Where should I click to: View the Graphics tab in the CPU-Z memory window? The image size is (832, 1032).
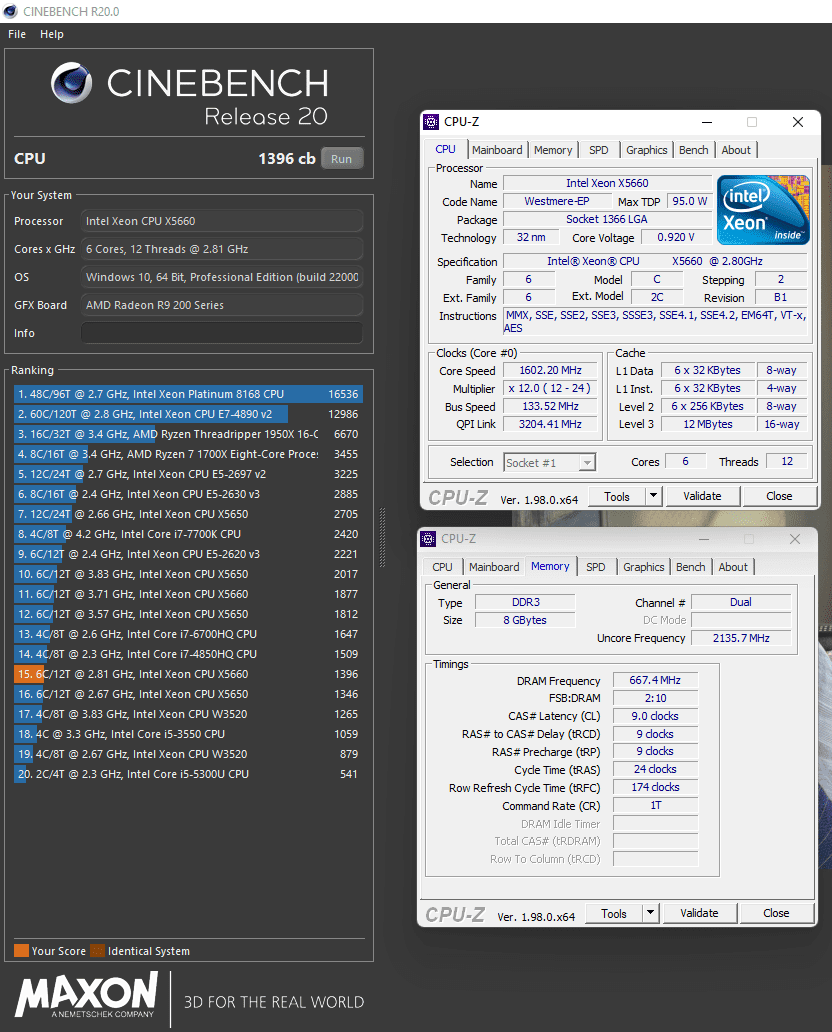coord(644,567)
